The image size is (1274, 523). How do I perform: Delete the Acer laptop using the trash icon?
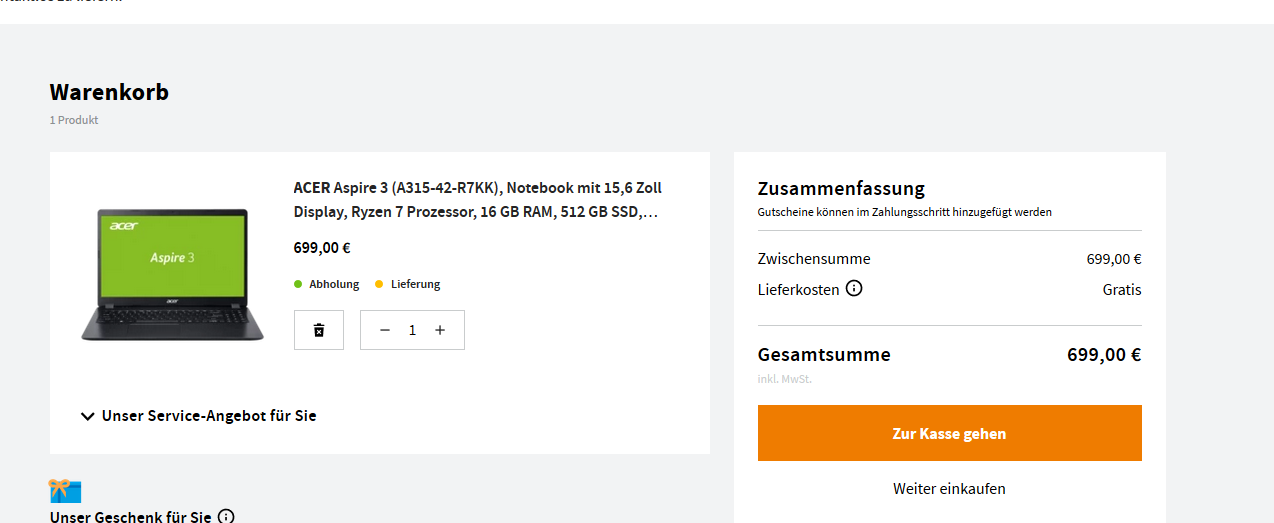[319, 330]
